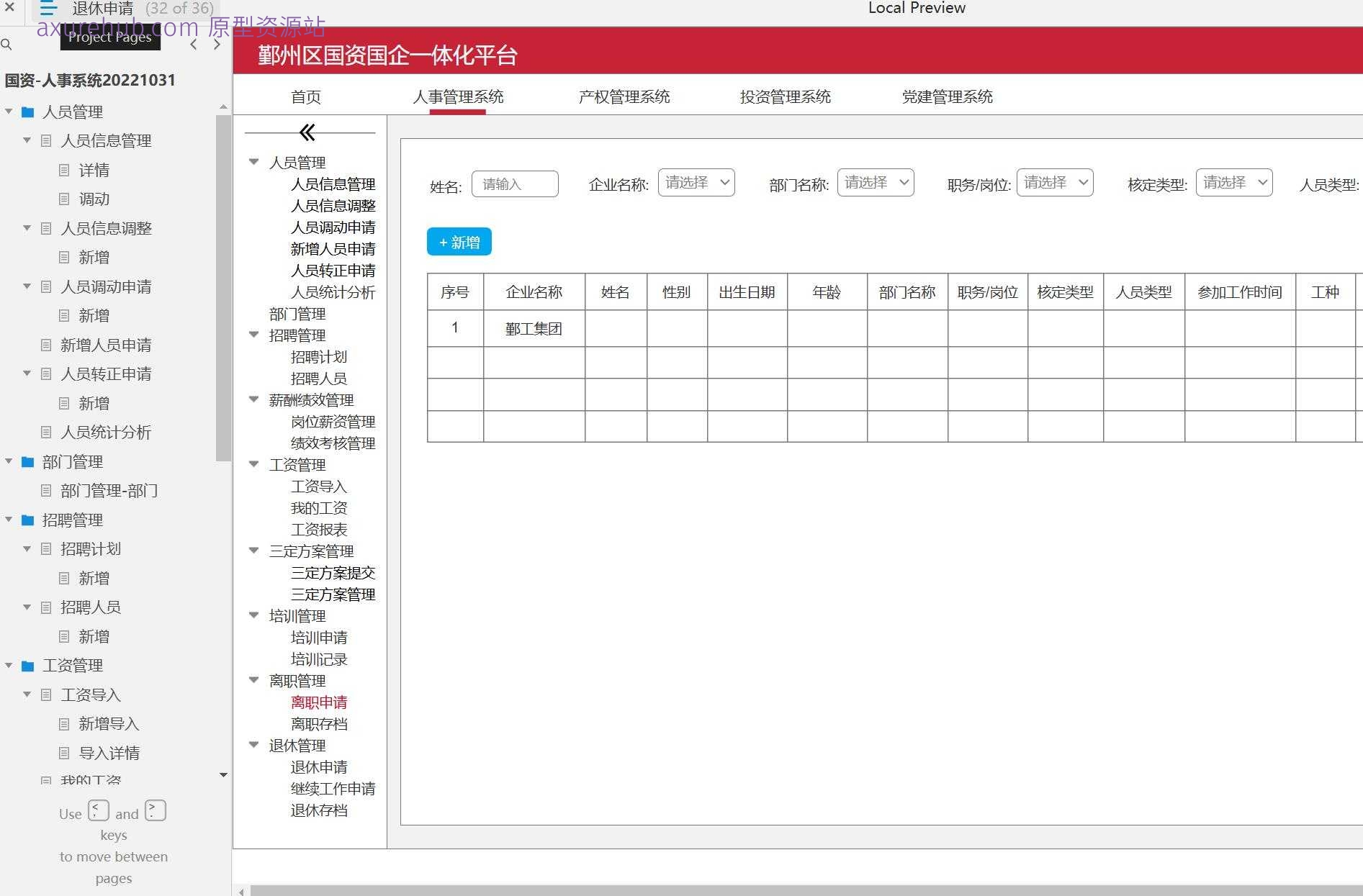Click the 姓名 input field
Image resolution: width=1363 pixels, height=896 pixels.
(515, 184)
